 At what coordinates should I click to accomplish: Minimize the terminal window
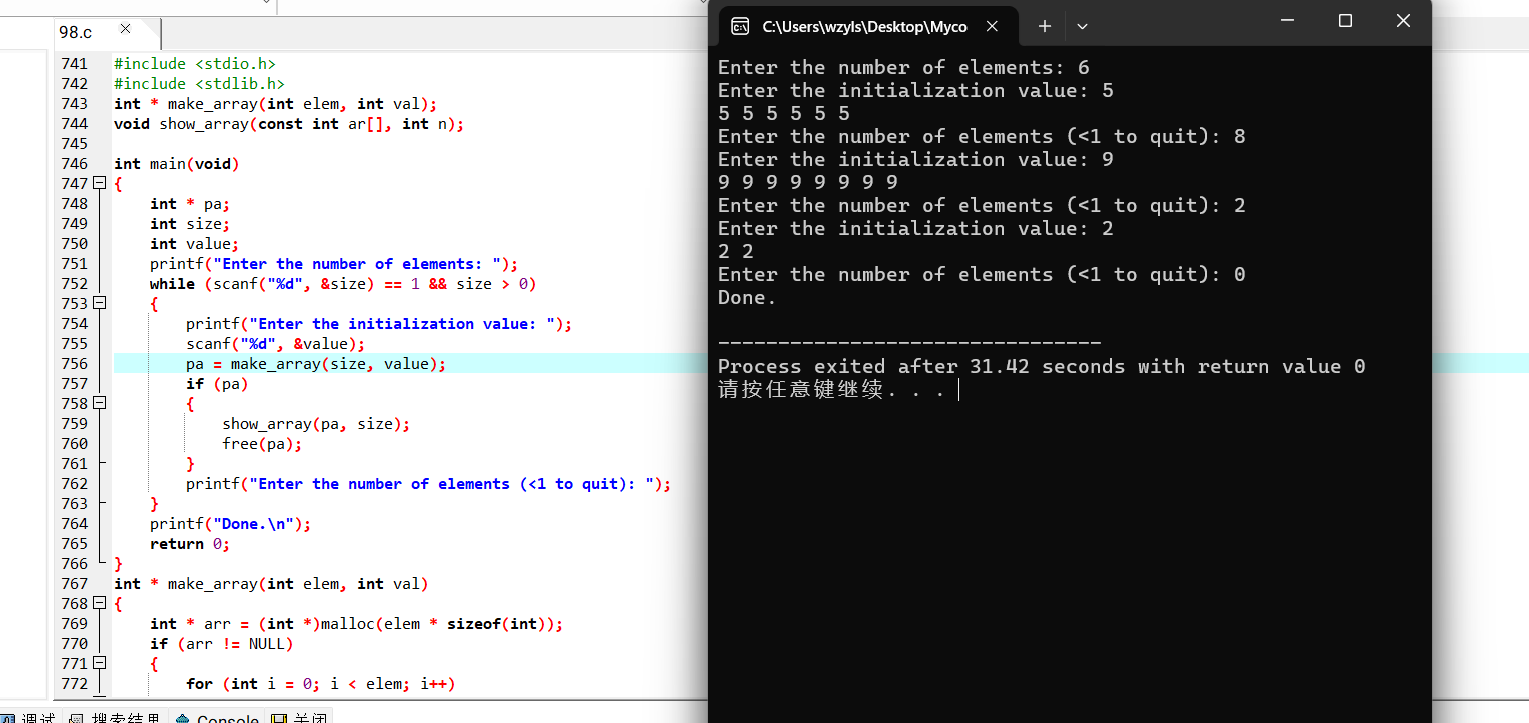pos(1287,21)
